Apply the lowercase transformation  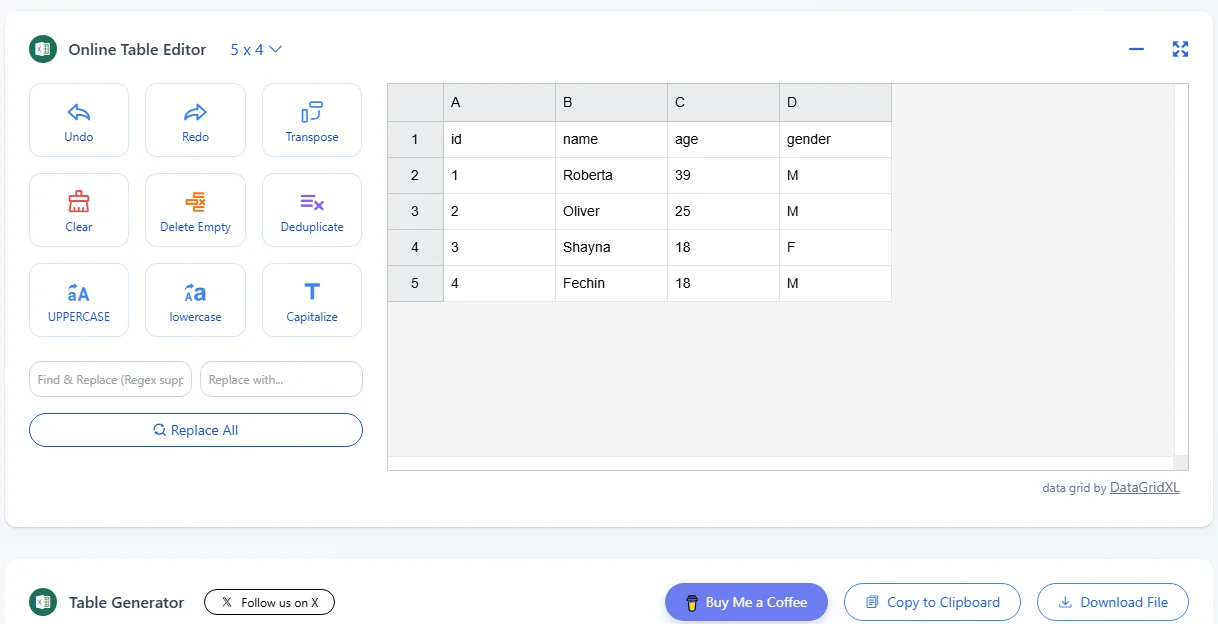tap(195, 299)
